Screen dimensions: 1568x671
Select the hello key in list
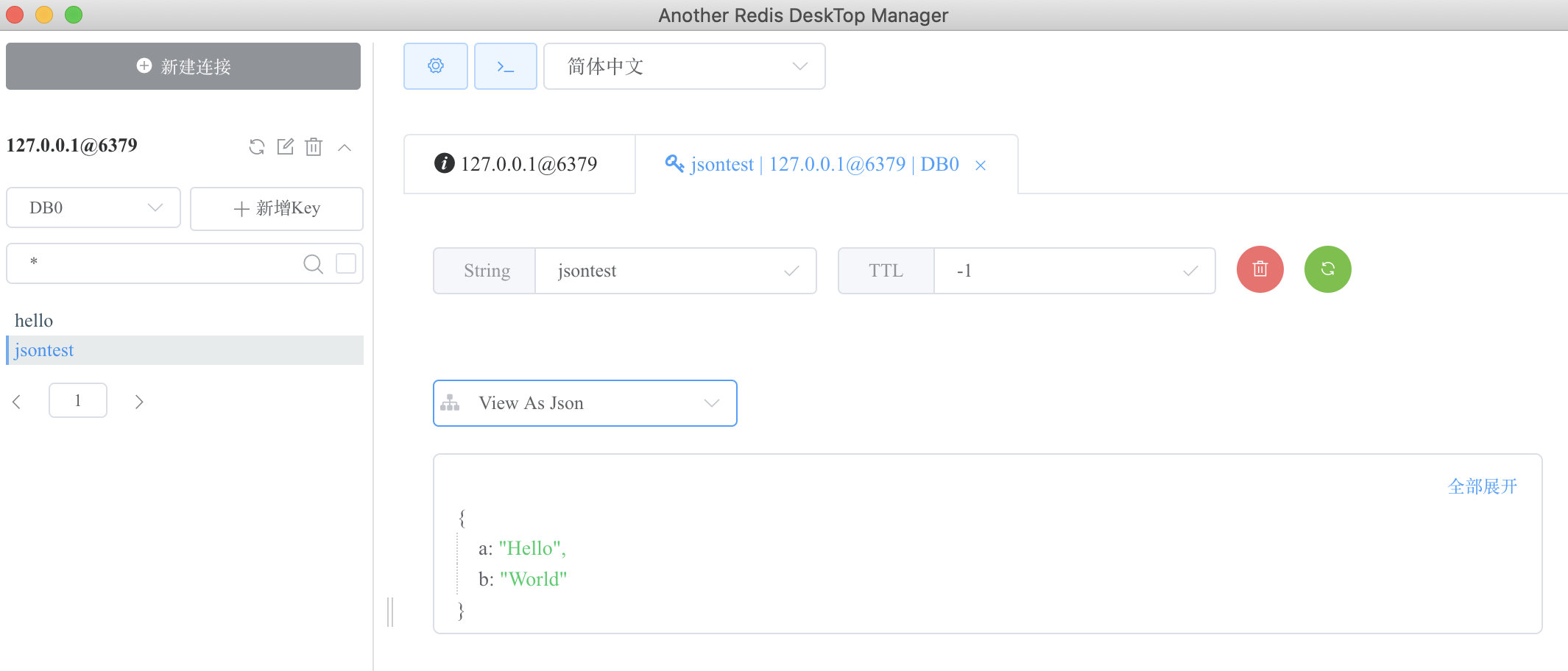185,321
